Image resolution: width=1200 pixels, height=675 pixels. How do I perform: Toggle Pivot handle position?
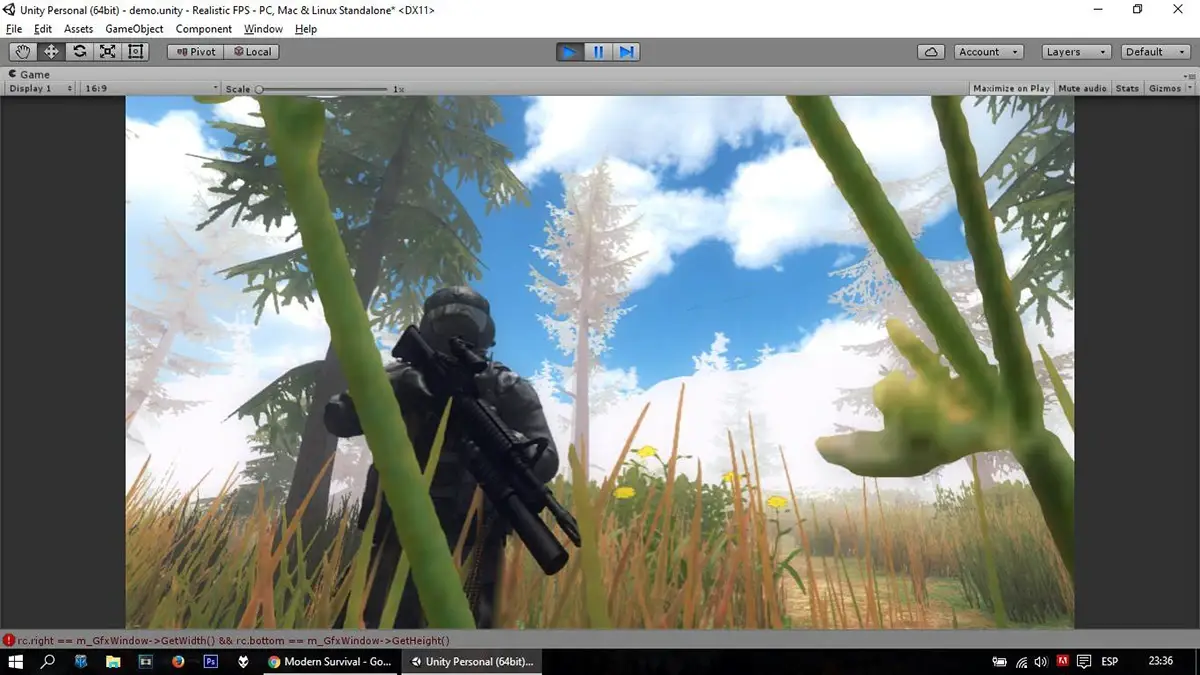click(x=195, y=52)
